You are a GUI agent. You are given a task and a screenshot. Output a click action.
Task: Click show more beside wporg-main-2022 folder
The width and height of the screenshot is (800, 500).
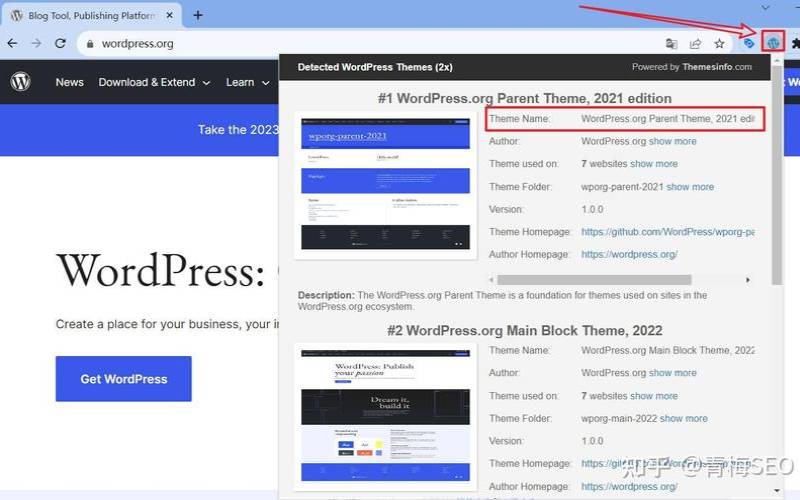(684, 418)
